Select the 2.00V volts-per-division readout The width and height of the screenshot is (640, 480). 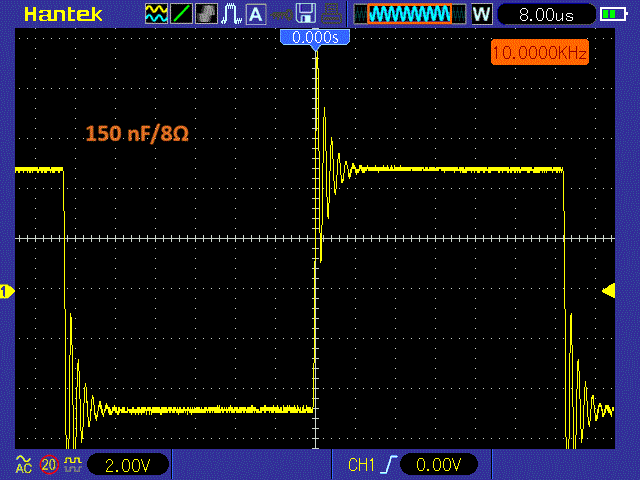(128, 465)
